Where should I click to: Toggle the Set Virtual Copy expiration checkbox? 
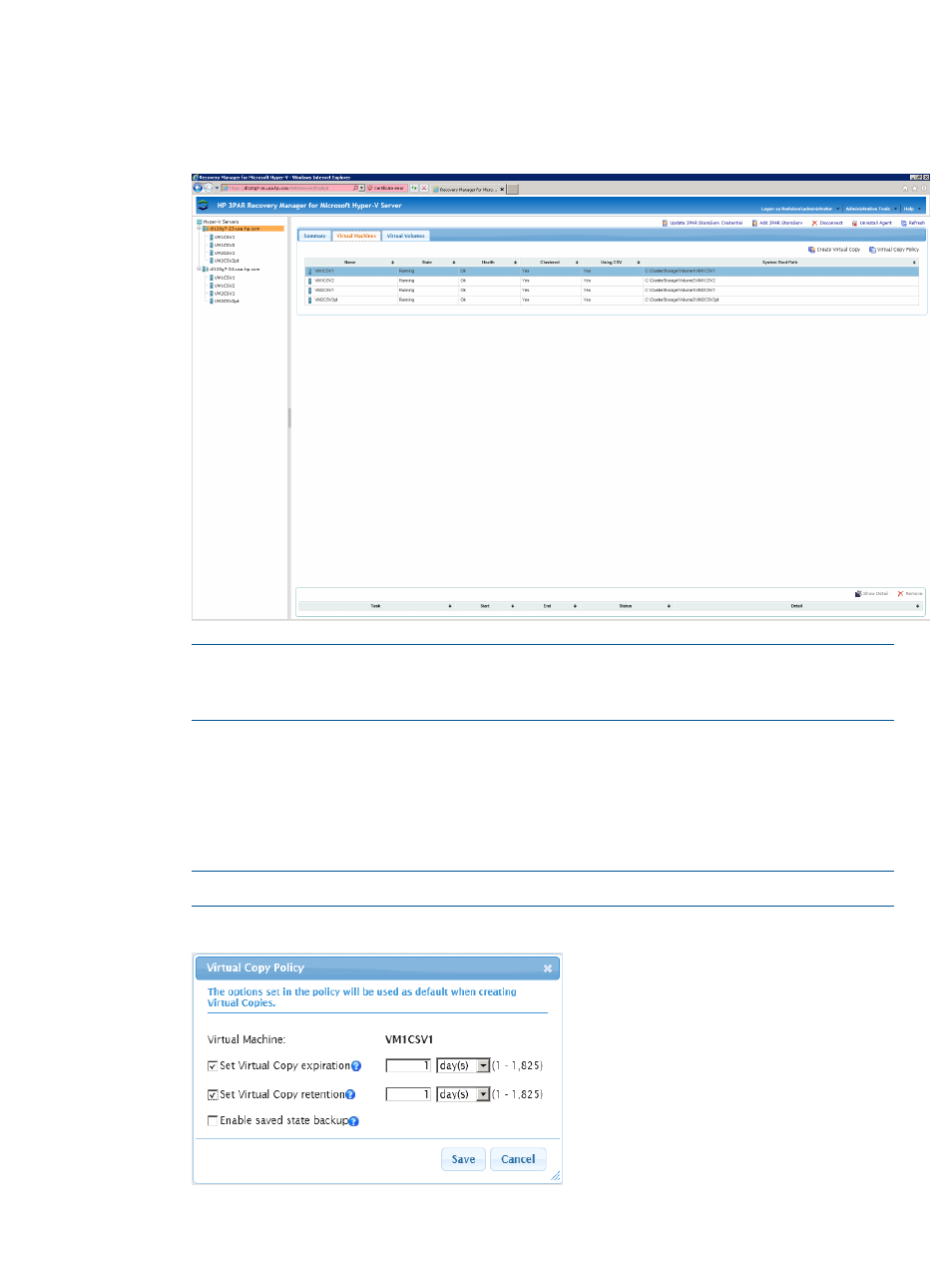pos(213,1066)
